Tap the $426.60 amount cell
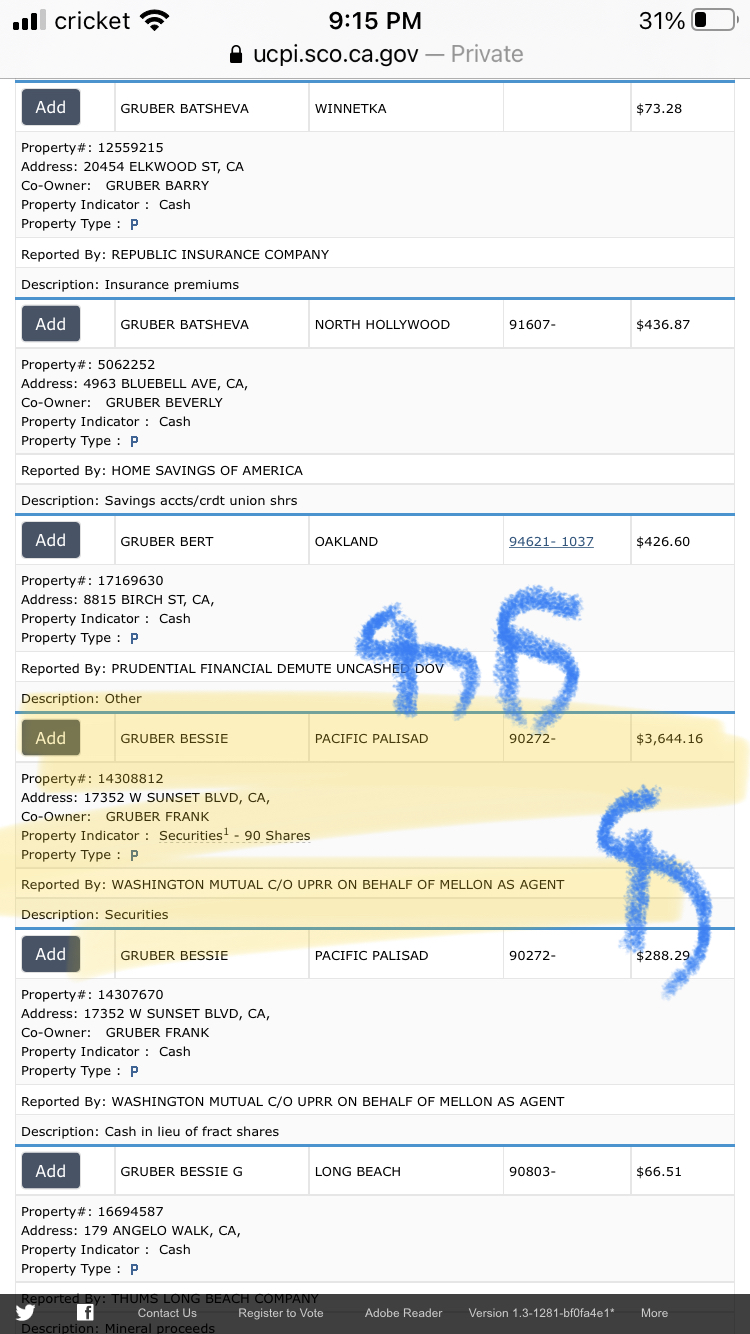 point(682,541)
